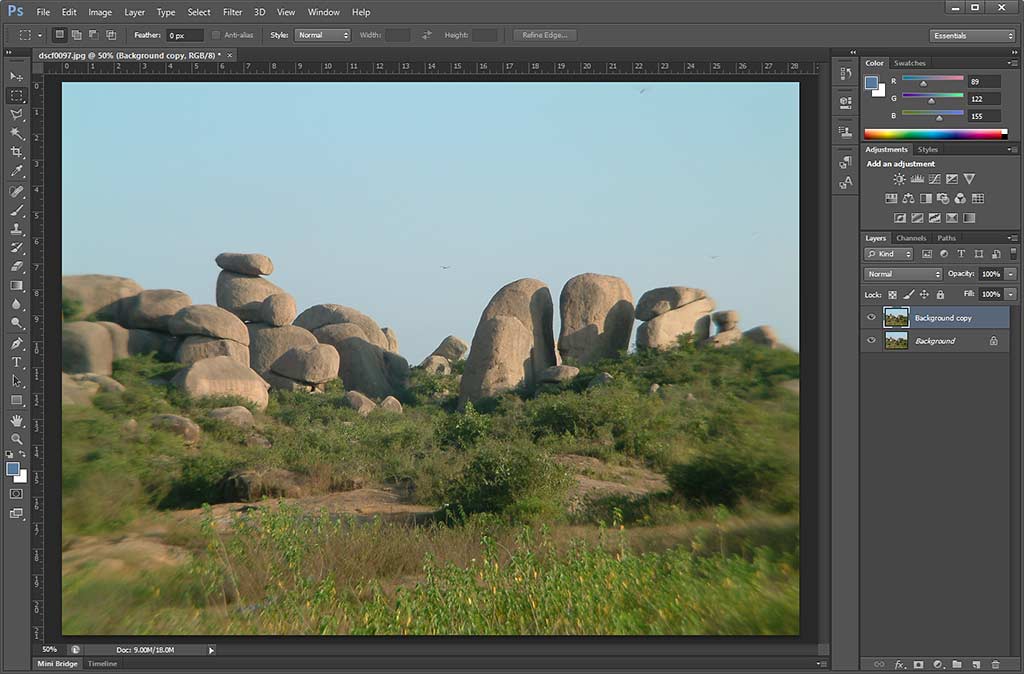Hide the Background layer
This screenshot has height=674, width=1024.
871,340
